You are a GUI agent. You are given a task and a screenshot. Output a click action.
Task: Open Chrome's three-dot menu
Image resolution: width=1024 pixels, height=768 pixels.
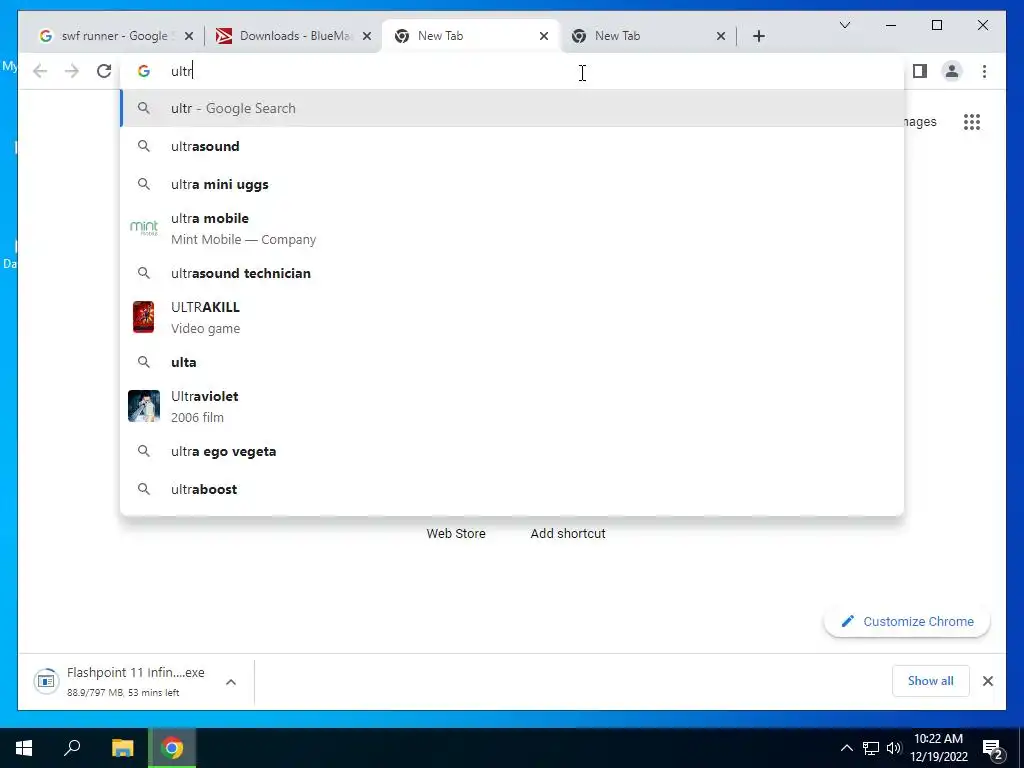tap(984, 71)
